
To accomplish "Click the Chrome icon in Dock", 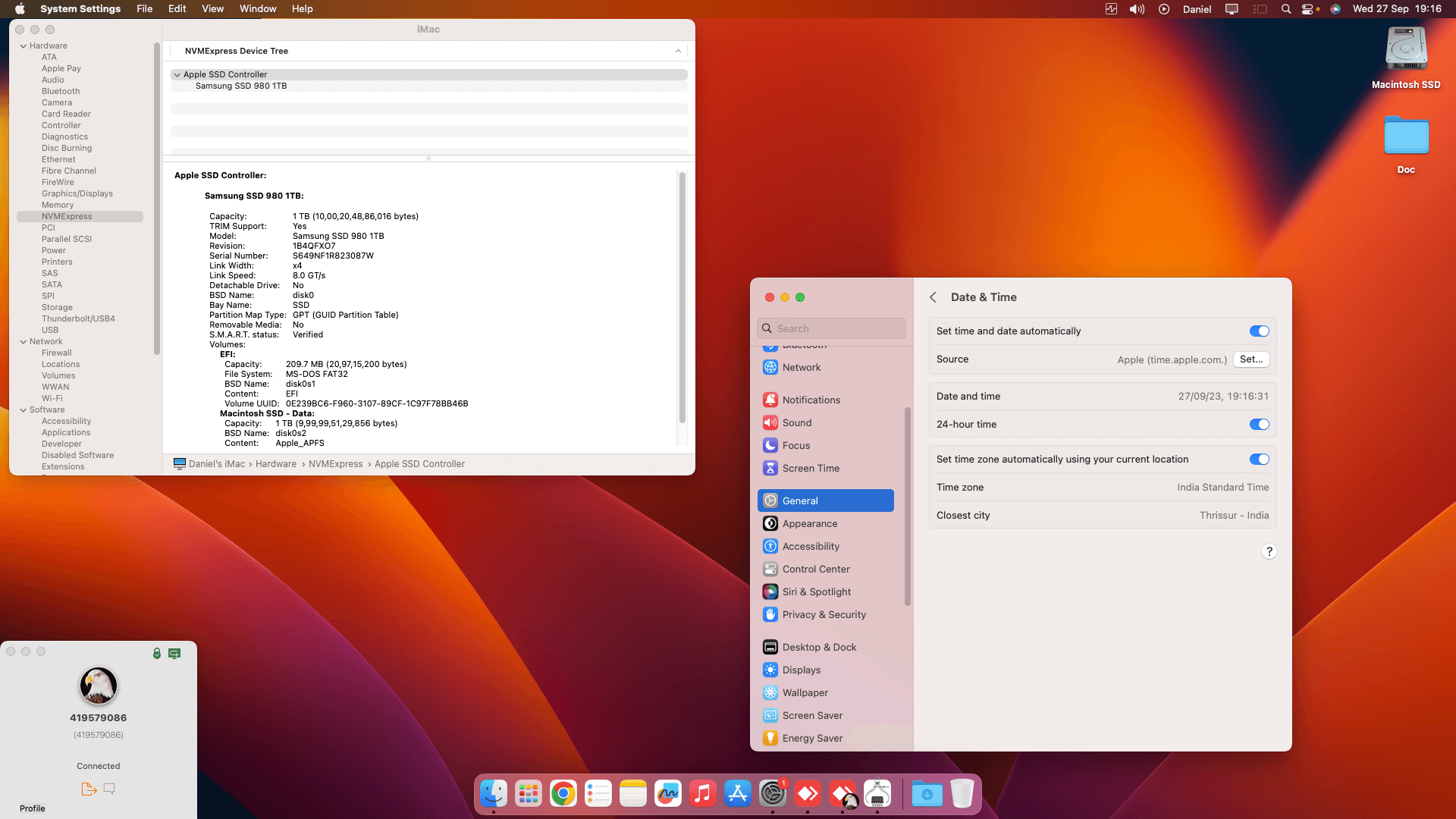I will (x=563, y=794).
